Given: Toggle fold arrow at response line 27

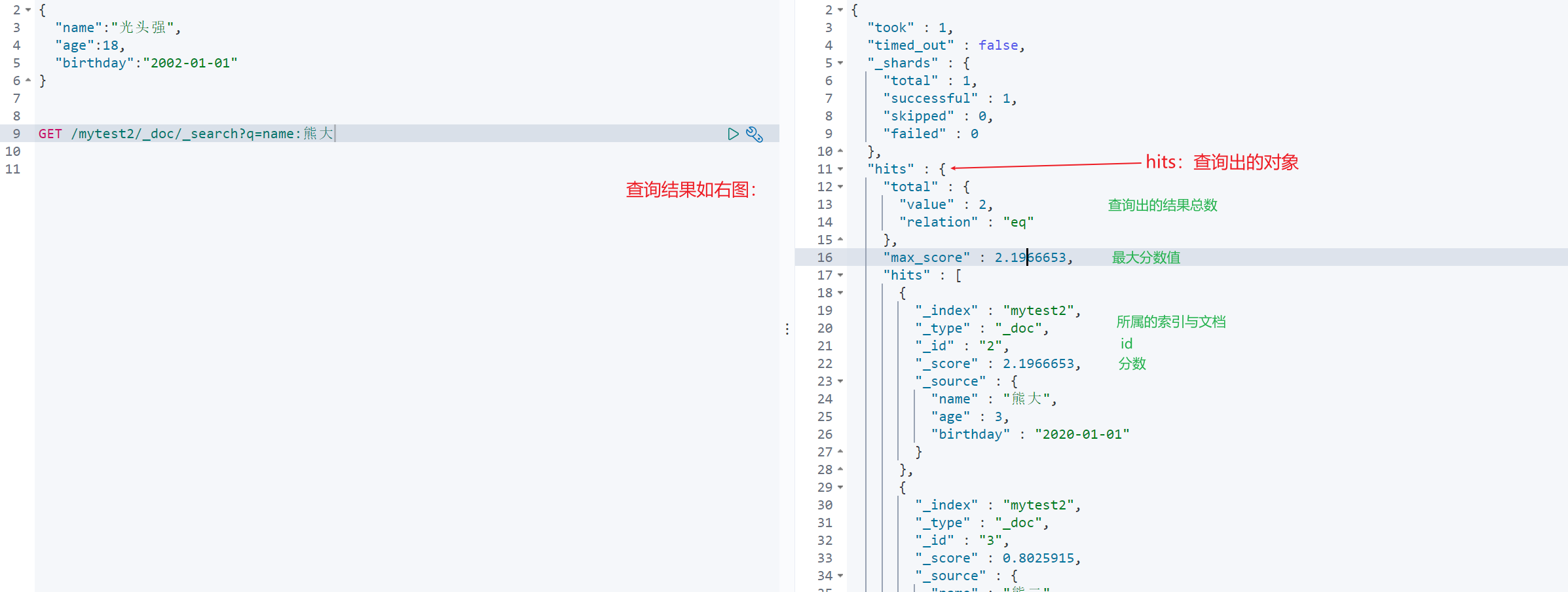Looking at the screenshot, I should [x=840, y=452].
